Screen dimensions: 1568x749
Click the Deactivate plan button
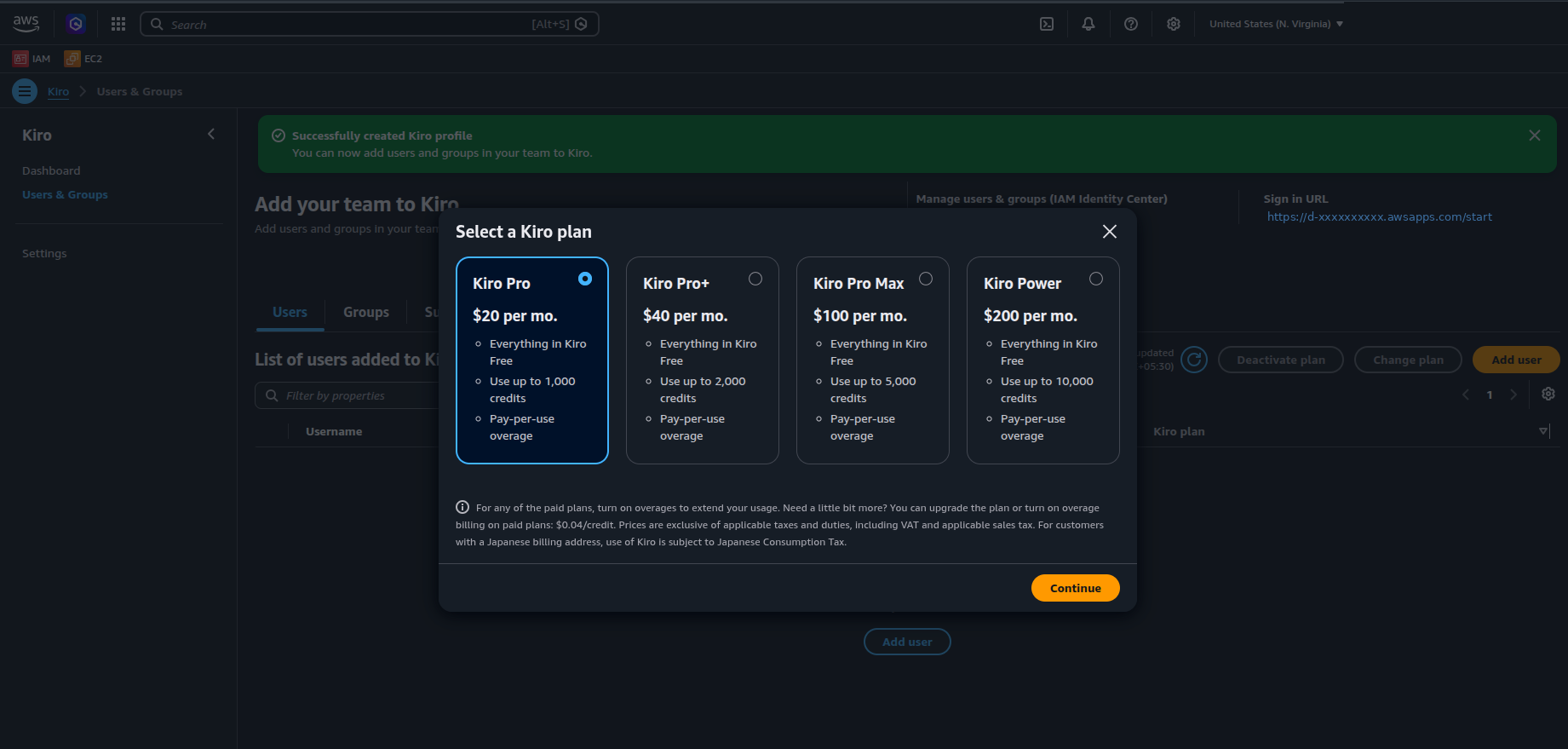coord(1281,360)
